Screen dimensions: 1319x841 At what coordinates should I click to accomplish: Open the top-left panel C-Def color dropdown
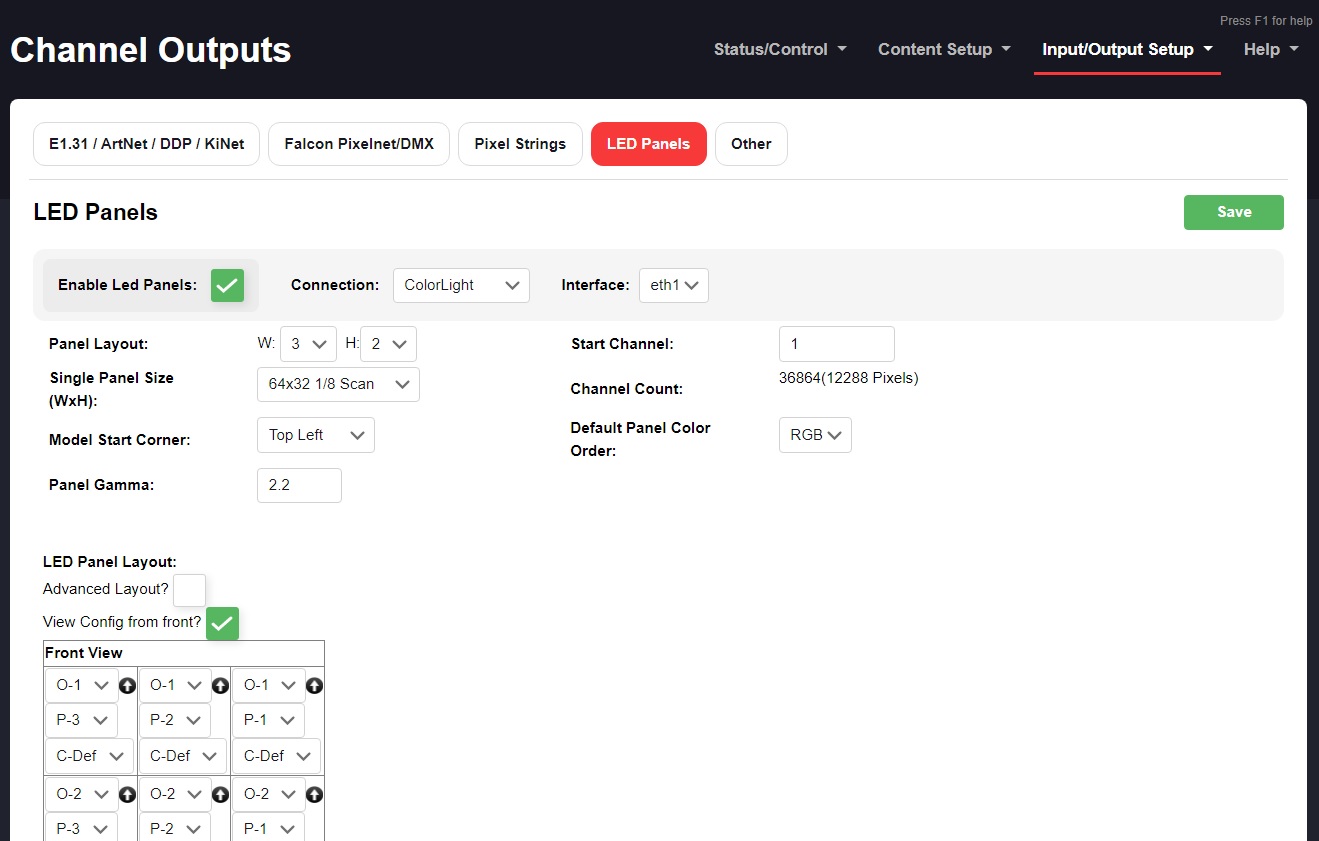[89, 756]
